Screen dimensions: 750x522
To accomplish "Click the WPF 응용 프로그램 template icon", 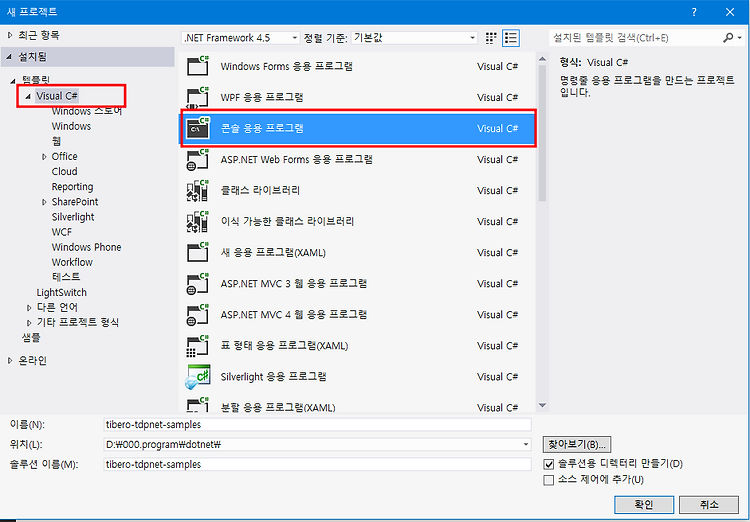I will pos(198,97).
